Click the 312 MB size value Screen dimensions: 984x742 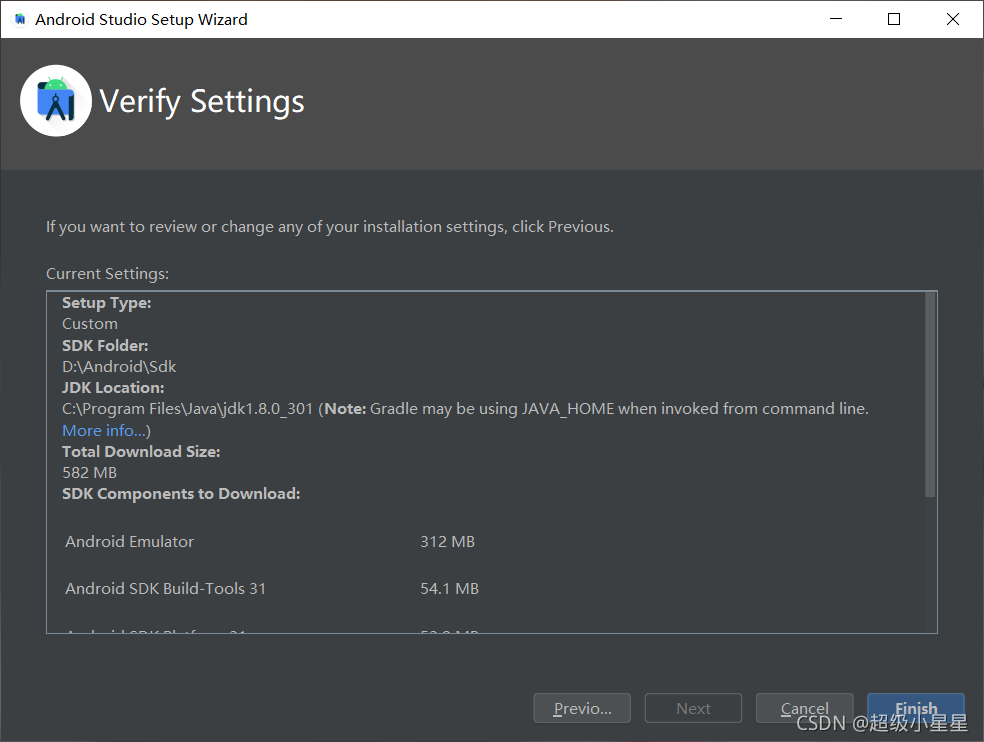click(x=447, y=542)
